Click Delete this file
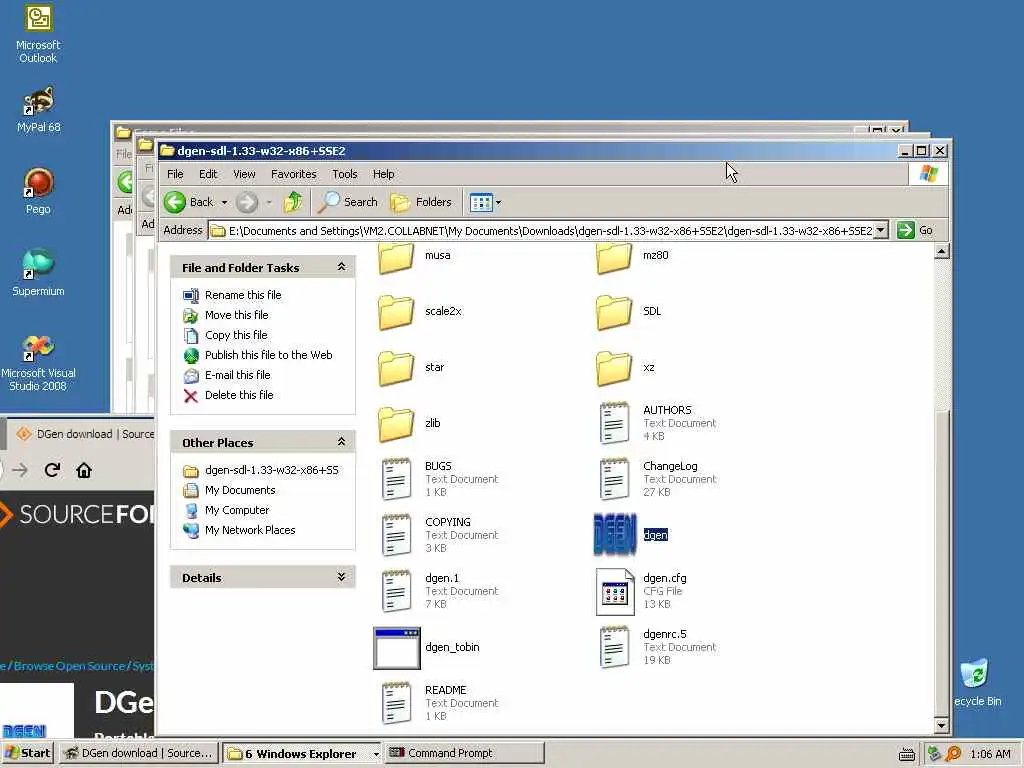The width and height of the screenshot is (1024, 768). [x=239, y=395]
